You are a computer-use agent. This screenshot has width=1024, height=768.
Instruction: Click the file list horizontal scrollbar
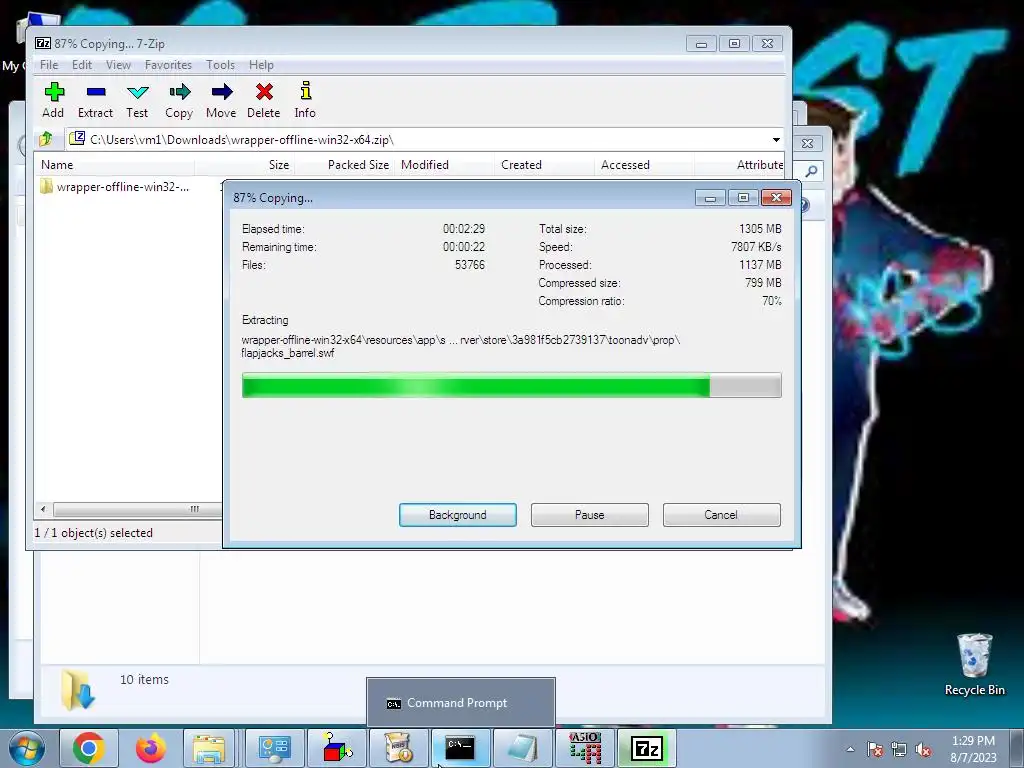tap(136, 509)
